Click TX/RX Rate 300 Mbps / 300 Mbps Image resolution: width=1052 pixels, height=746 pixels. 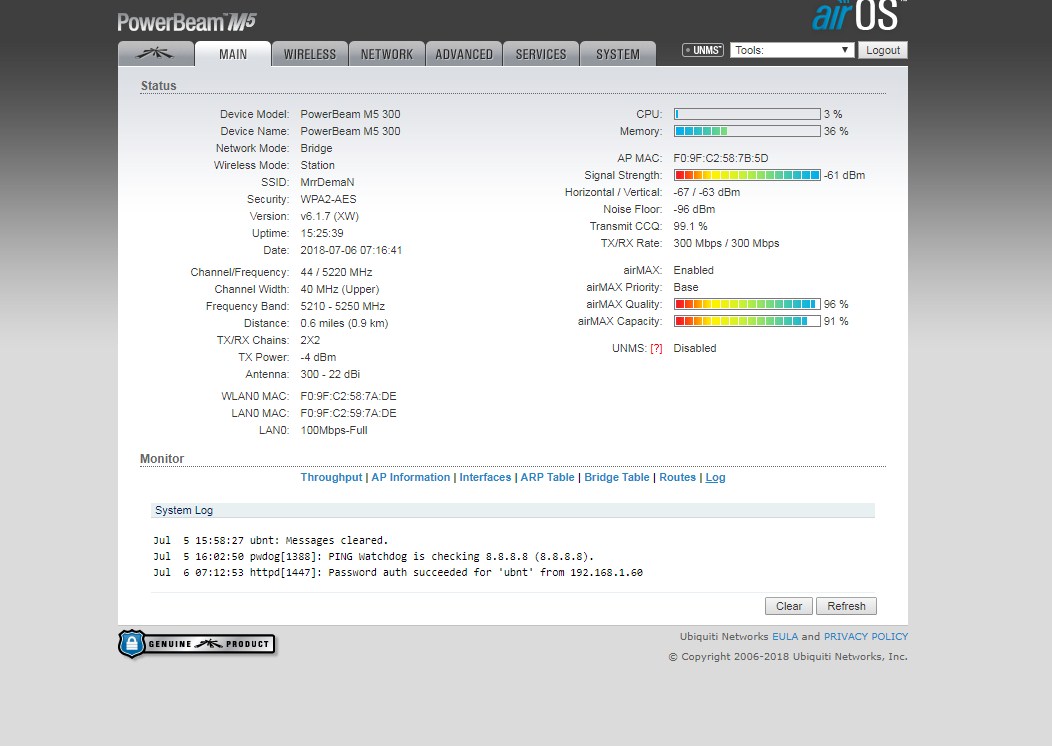coord(727,244)
